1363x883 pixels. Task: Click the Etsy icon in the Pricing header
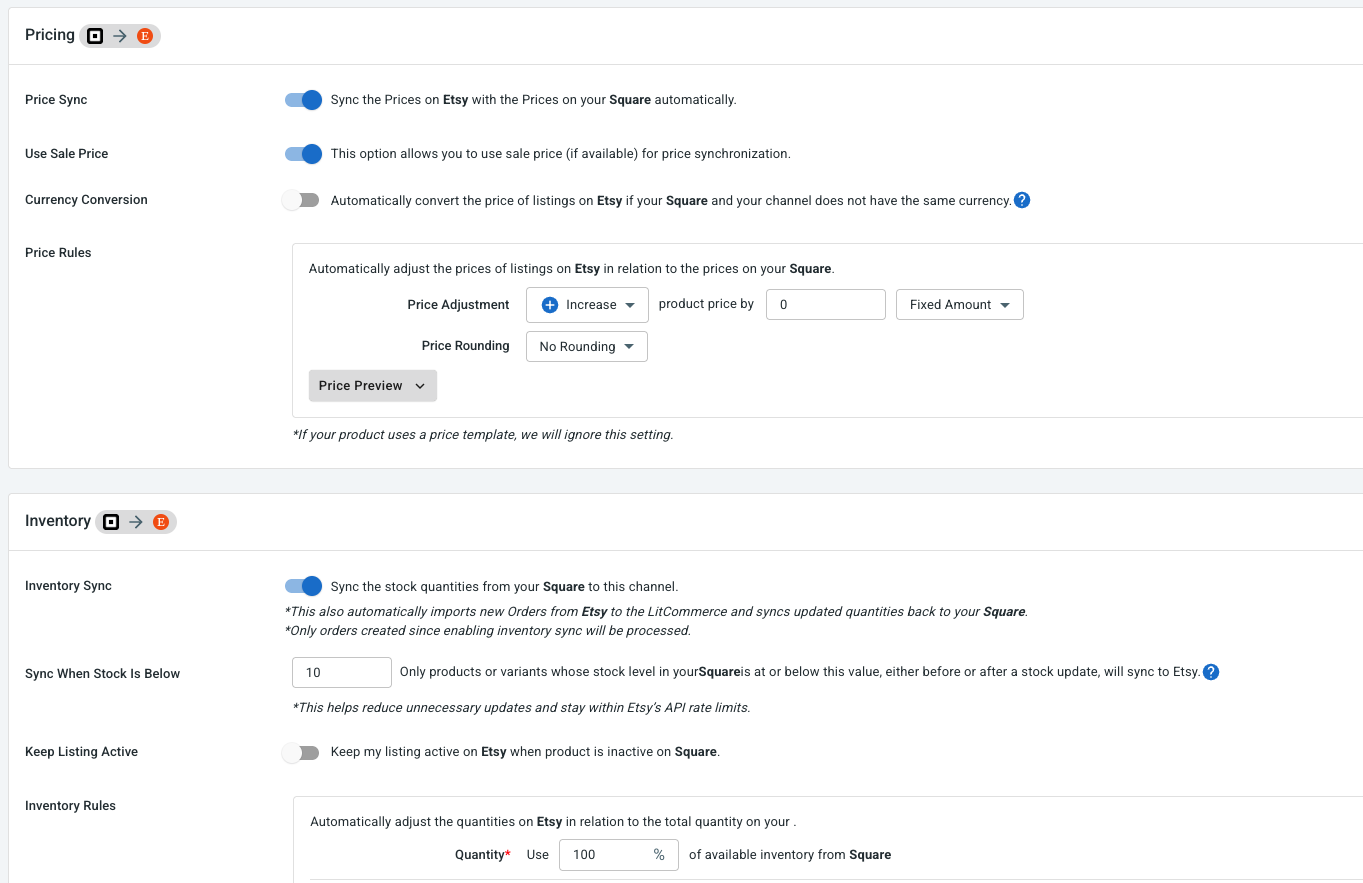(x=145, y=36)
